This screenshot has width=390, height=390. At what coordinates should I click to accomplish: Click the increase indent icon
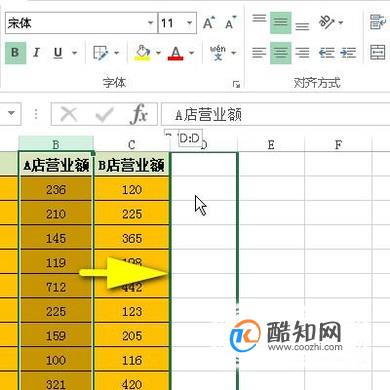(x=348, y=53)
